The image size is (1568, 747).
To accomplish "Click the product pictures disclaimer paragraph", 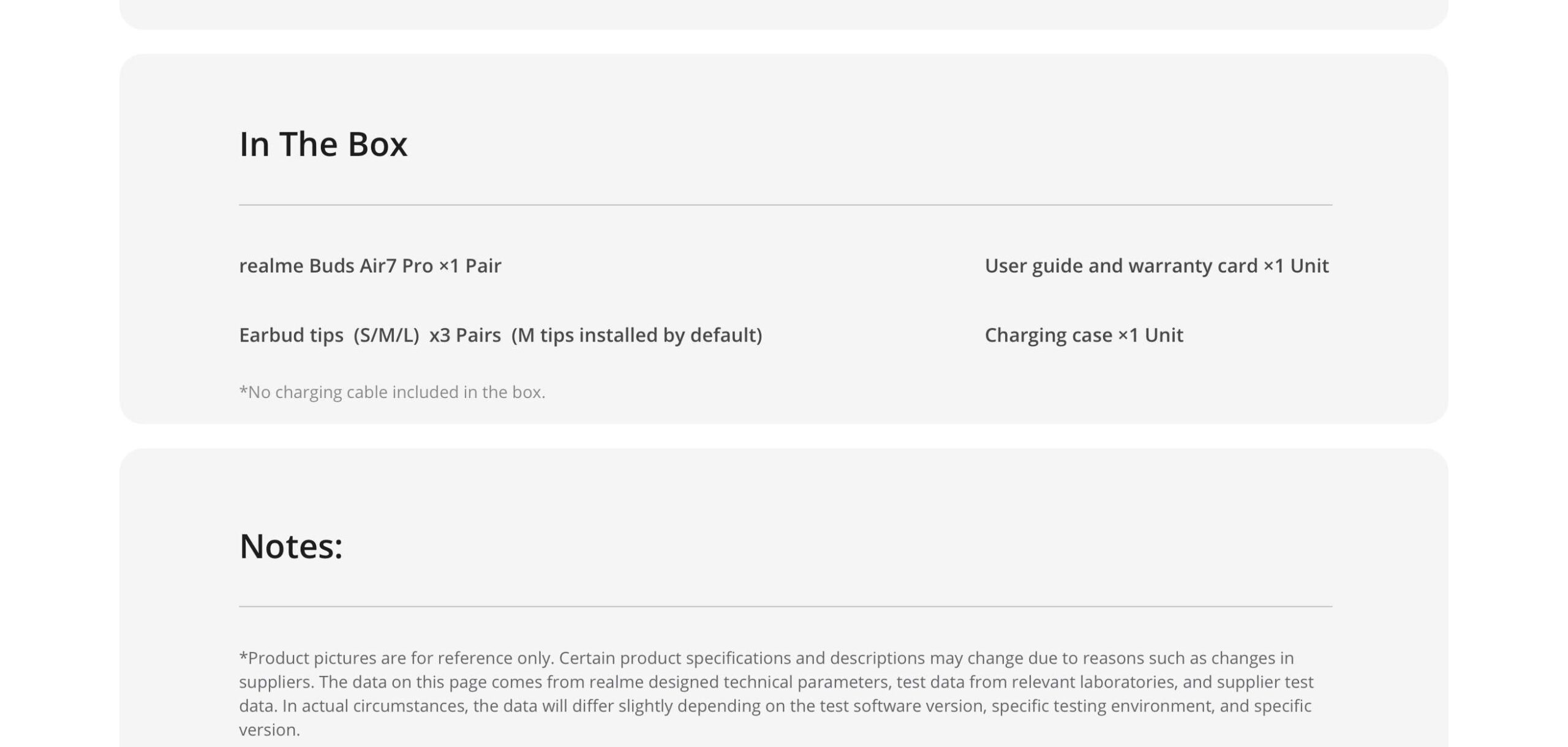I will 776,694.
